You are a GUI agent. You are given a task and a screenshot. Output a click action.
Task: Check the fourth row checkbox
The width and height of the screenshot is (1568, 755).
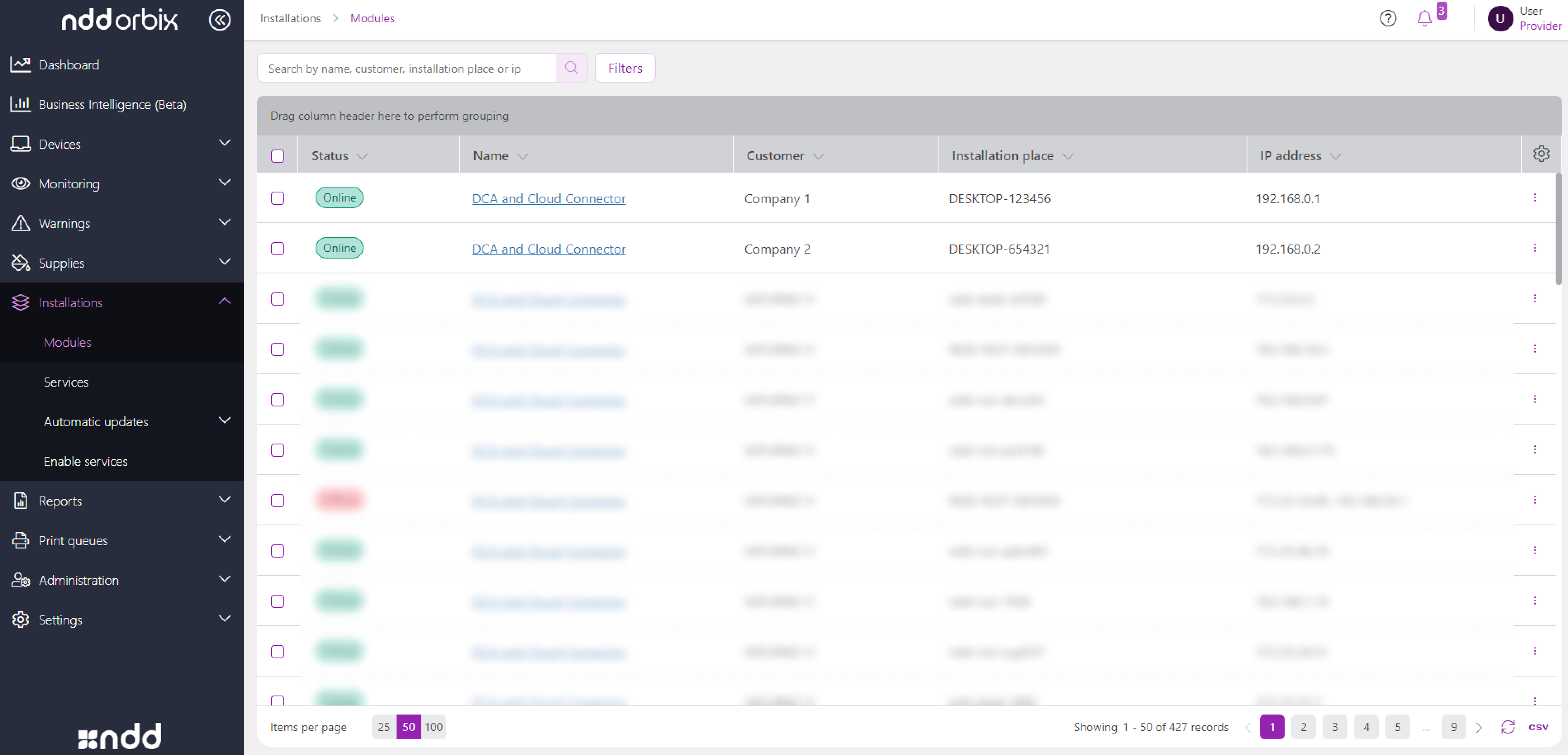[278, 349]
